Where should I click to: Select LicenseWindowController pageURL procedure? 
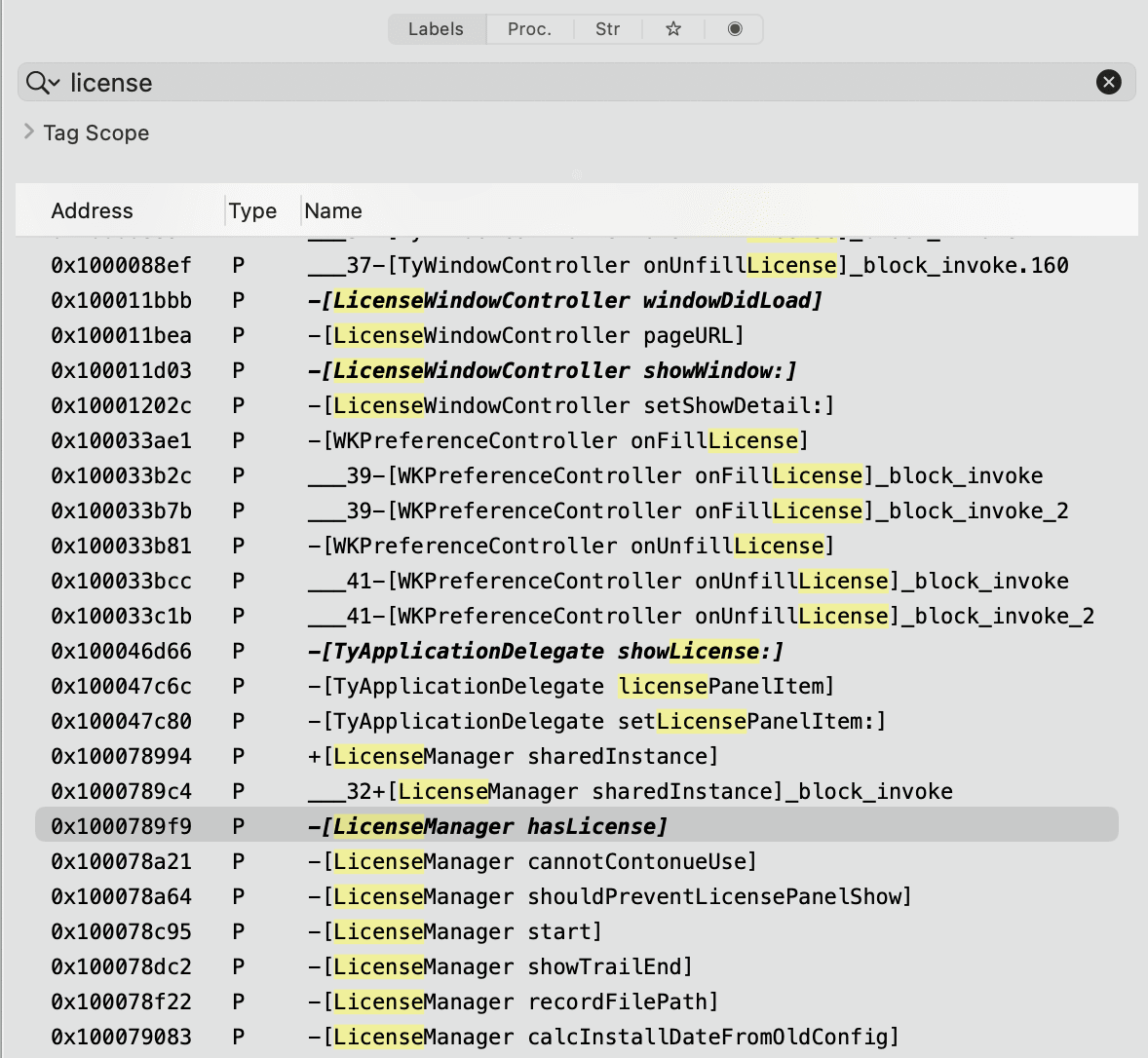577,335
